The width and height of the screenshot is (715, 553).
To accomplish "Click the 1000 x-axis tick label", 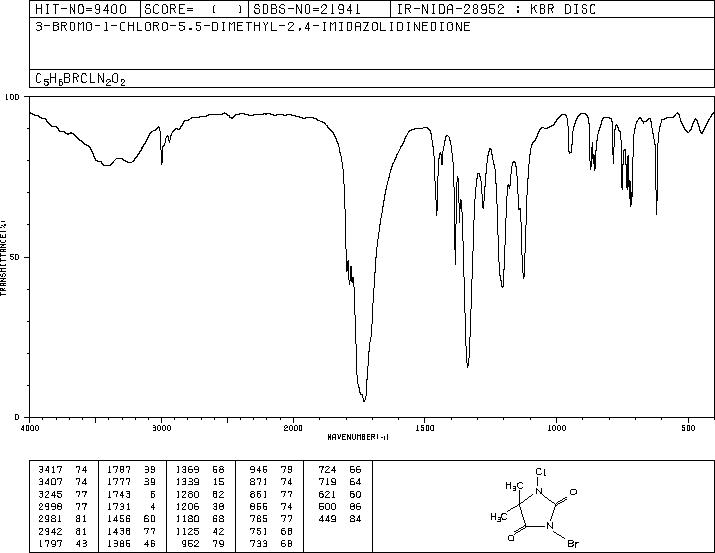I will tap(556, 428).
